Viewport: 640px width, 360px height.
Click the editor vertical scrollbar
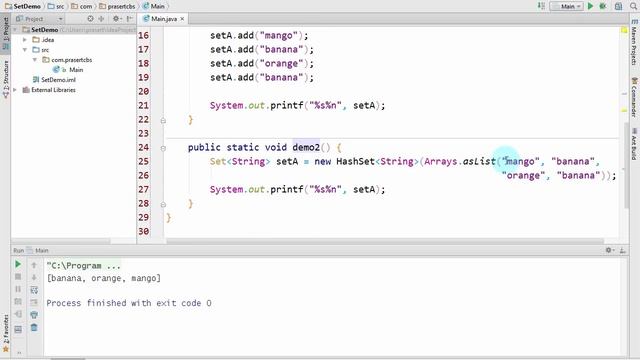(x=627, y=165)
